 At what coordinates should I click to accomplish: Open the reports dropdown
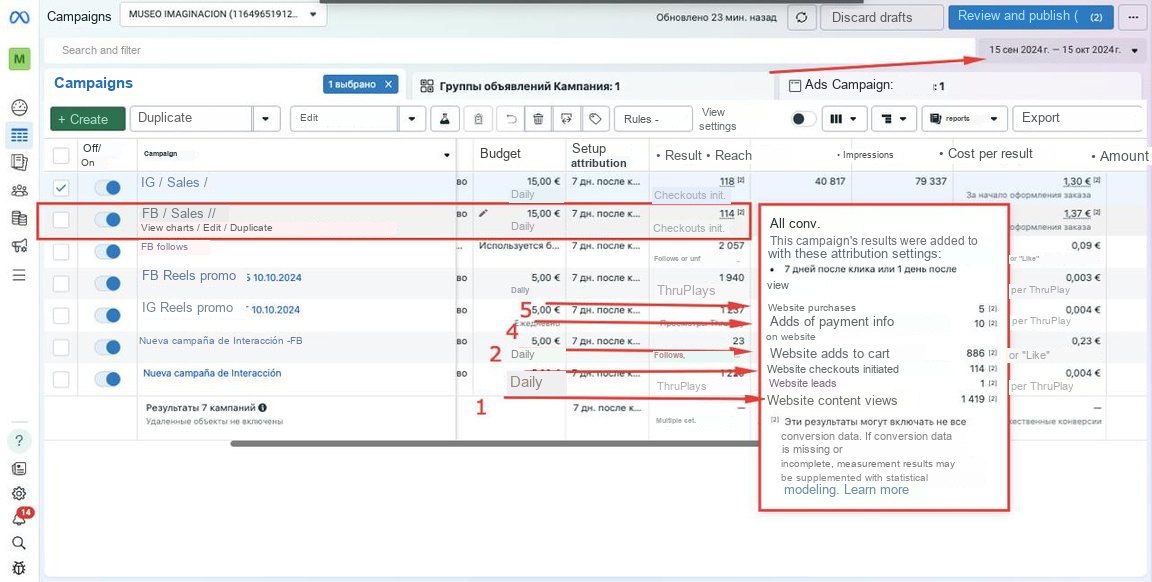click(963, 118)
